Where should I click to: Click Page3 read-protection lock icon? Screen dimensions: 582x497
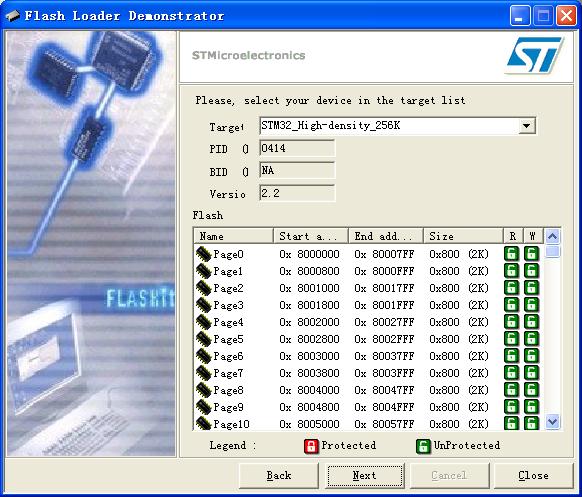click(x=511, y=305)
